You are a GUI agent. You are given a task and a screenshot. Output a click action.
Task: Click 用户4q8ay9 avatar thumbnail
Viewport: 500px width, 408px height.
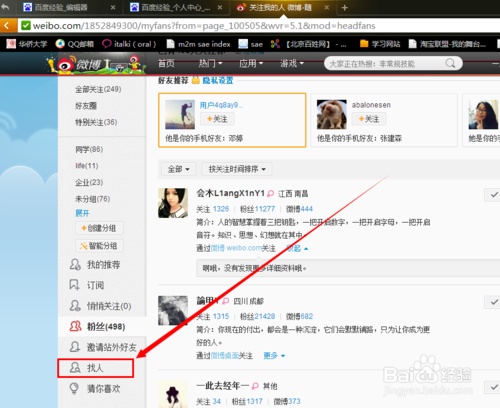(x=180, y=114)
